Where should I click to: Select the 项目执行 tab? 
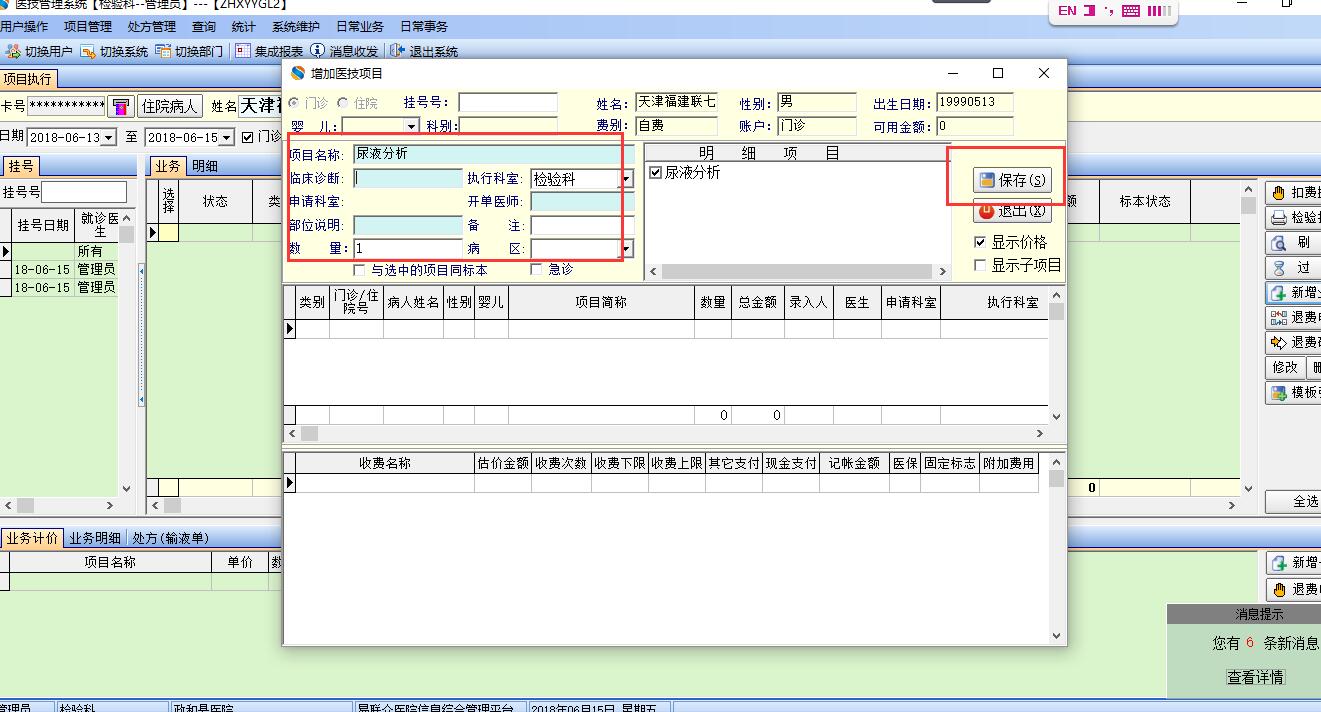28,79
